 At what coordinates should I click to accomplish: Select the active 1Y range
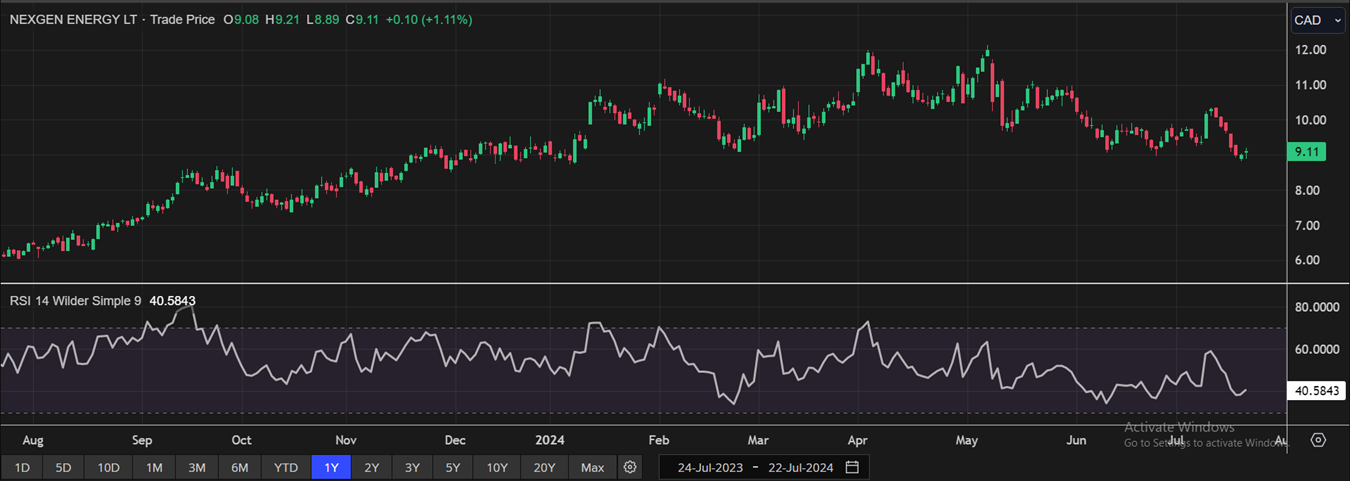coord(331,467)
